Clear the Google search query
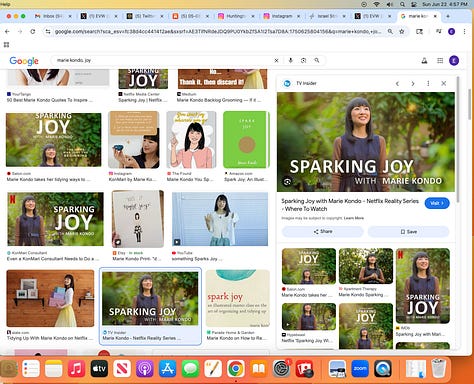This screenshot has height=384, width=474. [x=276, y=60]
